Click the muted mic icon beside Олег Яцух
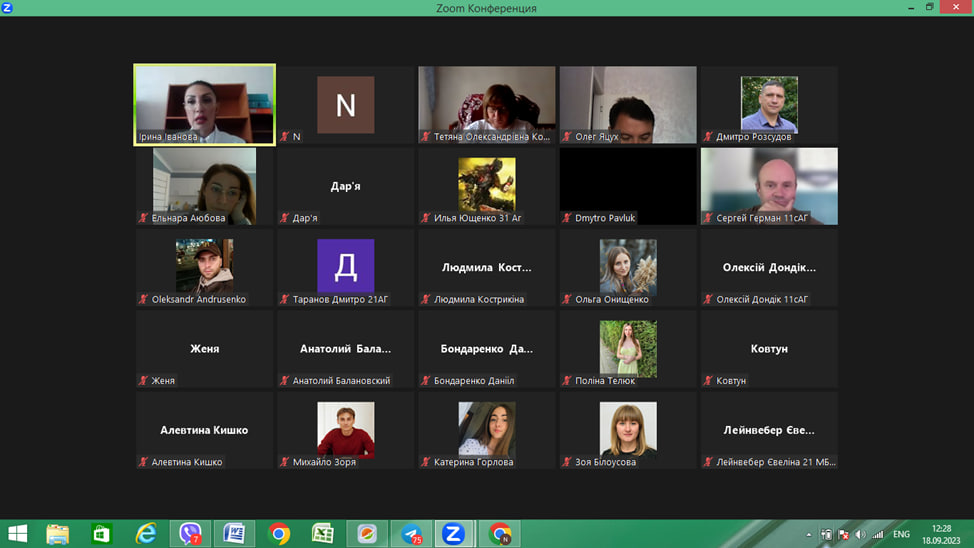 (567, 137)
